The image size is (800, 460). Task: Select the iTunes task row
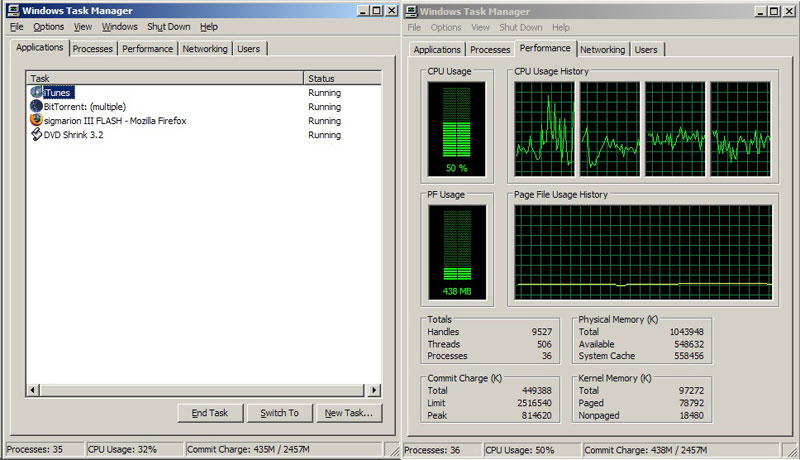pyautogui.click(x=204, y=92)
